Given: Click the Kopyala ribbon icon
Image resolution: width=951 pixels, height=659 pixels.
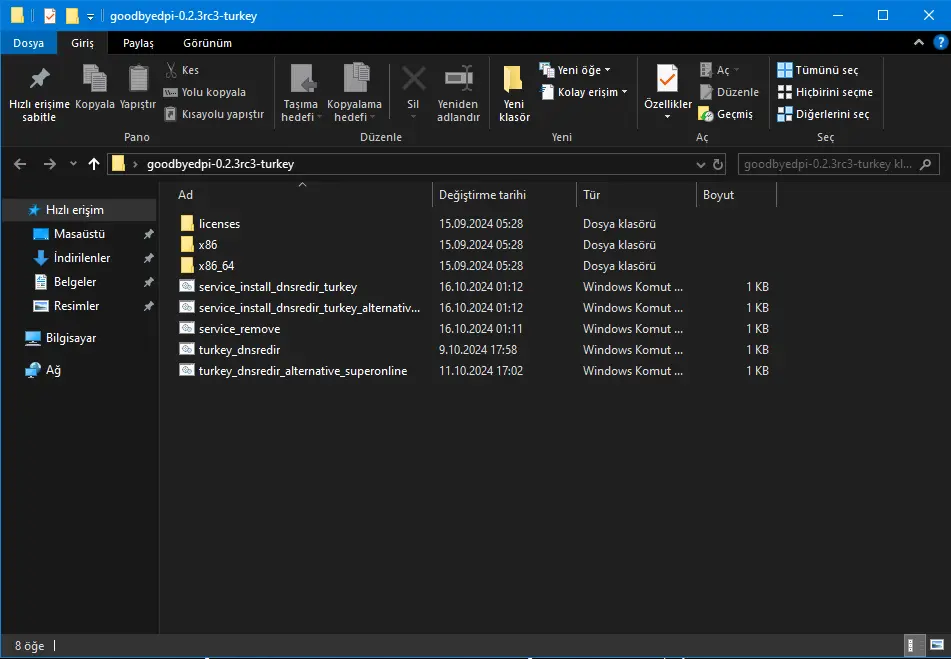Looking at the screenshot, I should pyautogui.click(x=95, y=79).
